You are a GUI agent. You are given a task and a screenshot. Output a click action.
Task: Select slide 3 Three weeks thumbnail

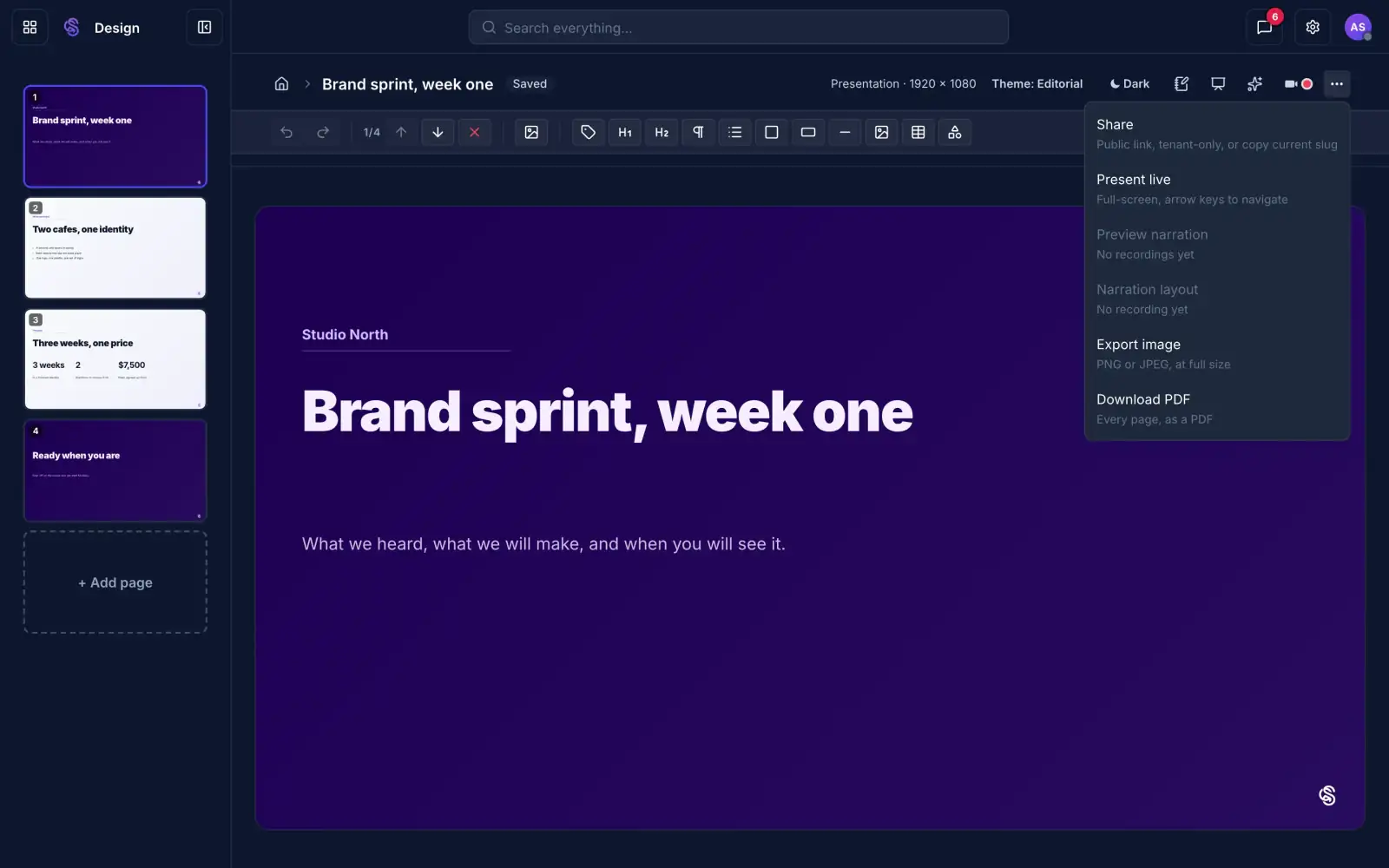(x=115, y=359)
